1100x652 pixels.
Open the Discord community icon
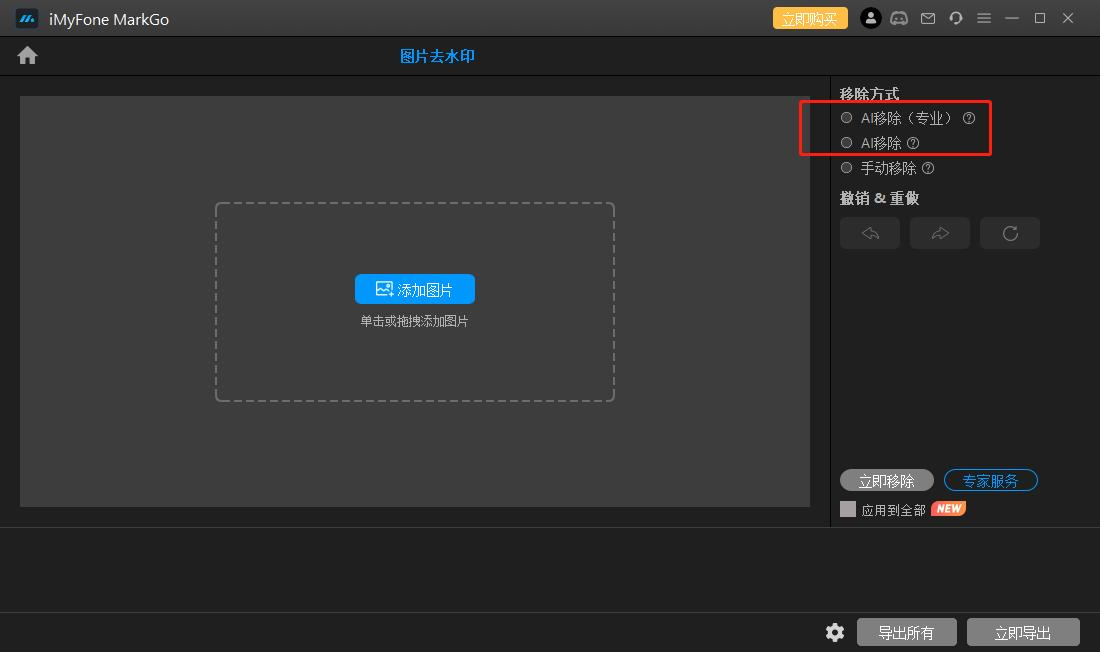(899, 18)
